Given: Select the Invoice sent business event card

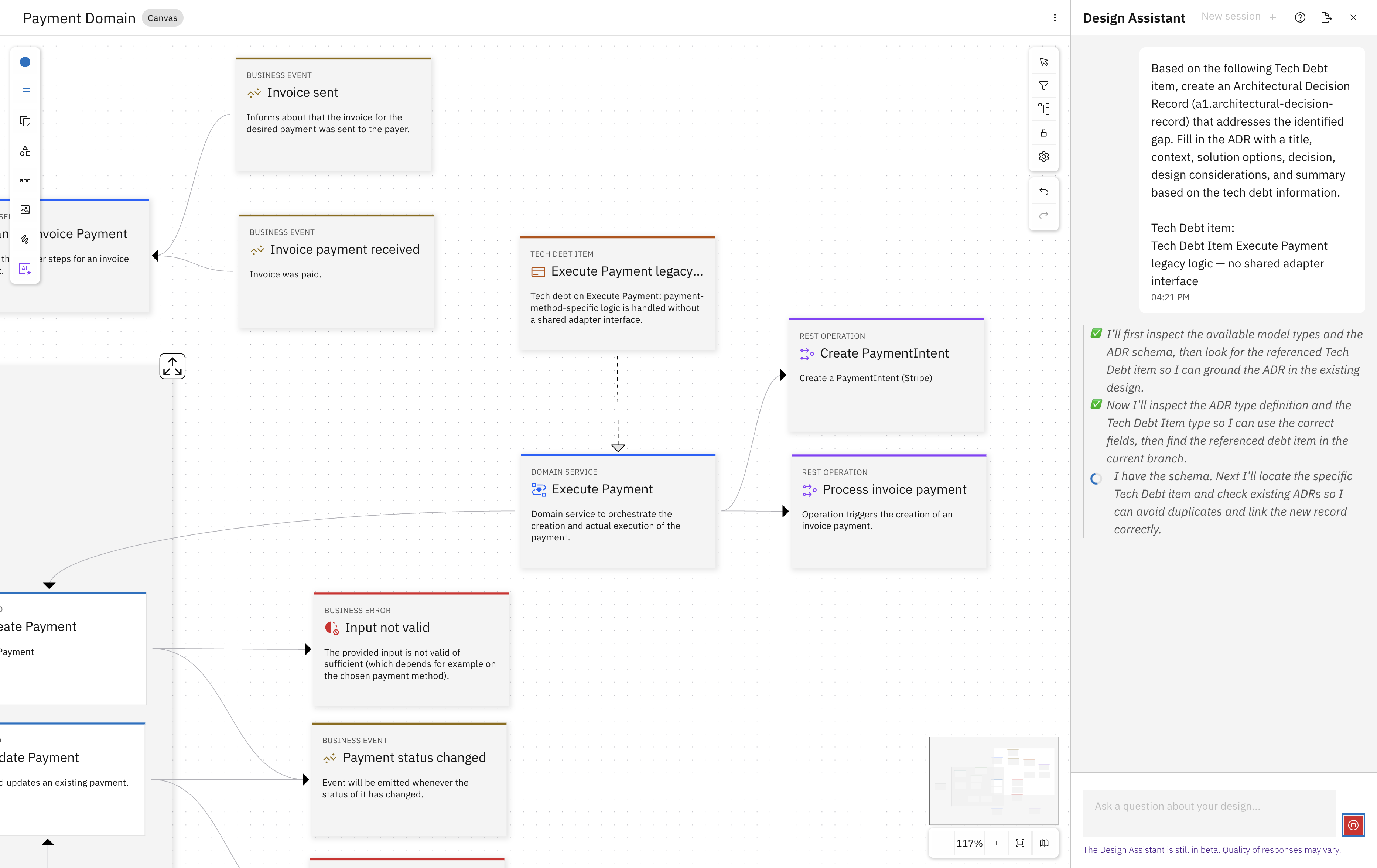Looking at the screenshot, I should [334, 115].
